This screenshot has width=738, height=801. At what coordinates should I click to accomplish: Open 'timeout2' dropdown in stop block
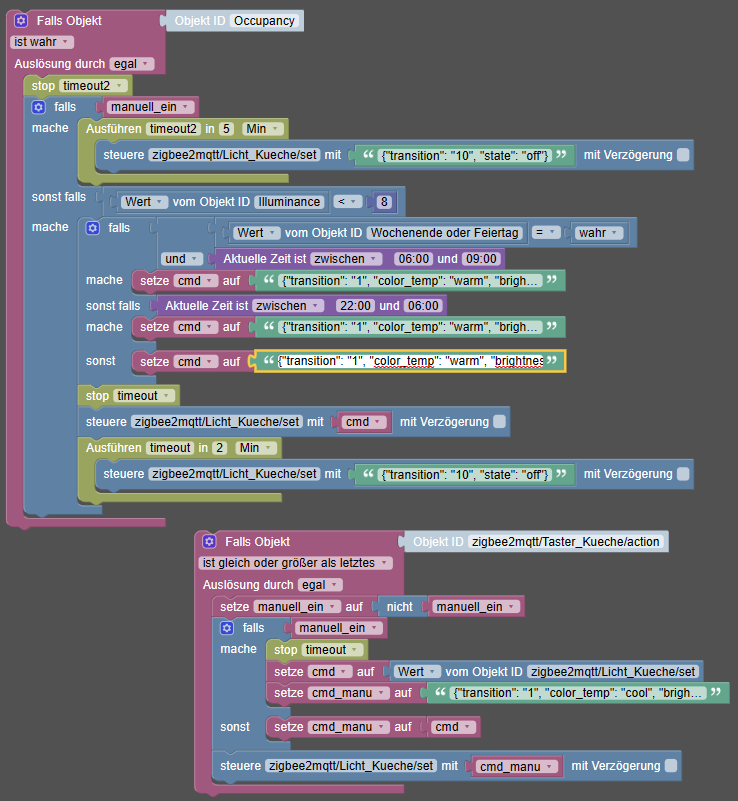(93, 86)
